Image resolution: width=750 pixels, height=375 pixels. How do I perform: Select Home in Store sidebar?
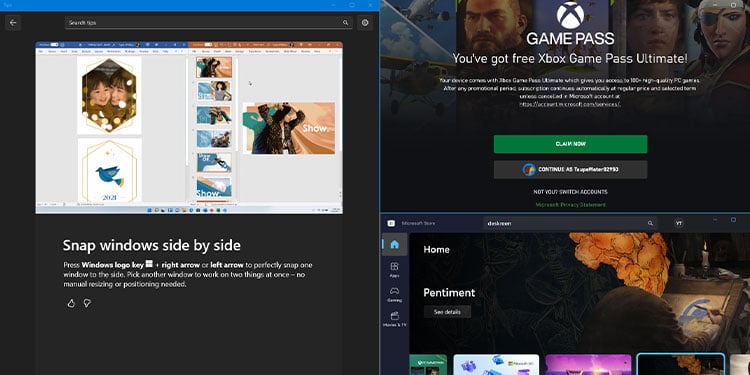point(395,244)
